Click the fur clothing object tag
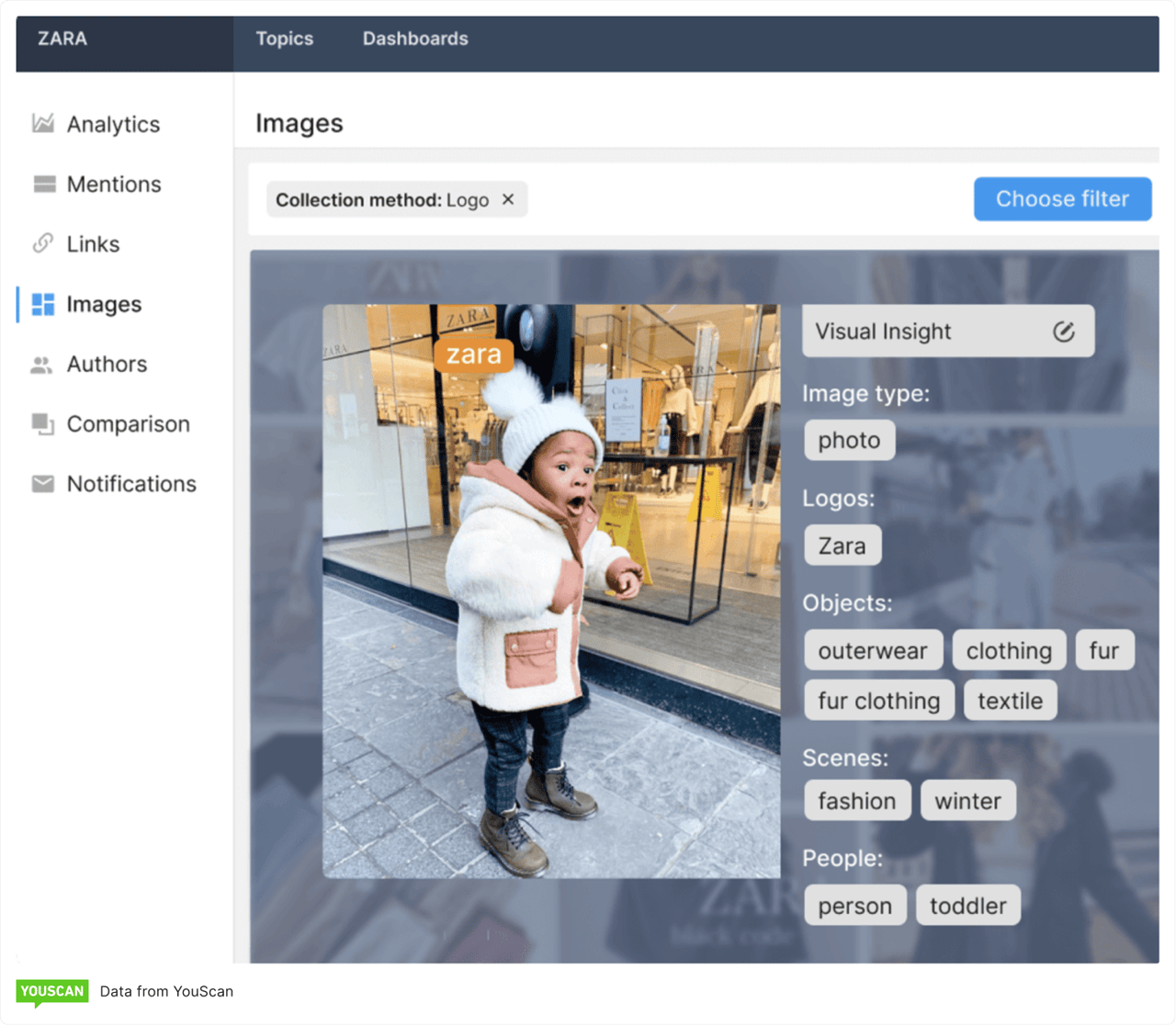Image resolution: width=1176 pixels, height=1025 pixels. pos(878,700)
